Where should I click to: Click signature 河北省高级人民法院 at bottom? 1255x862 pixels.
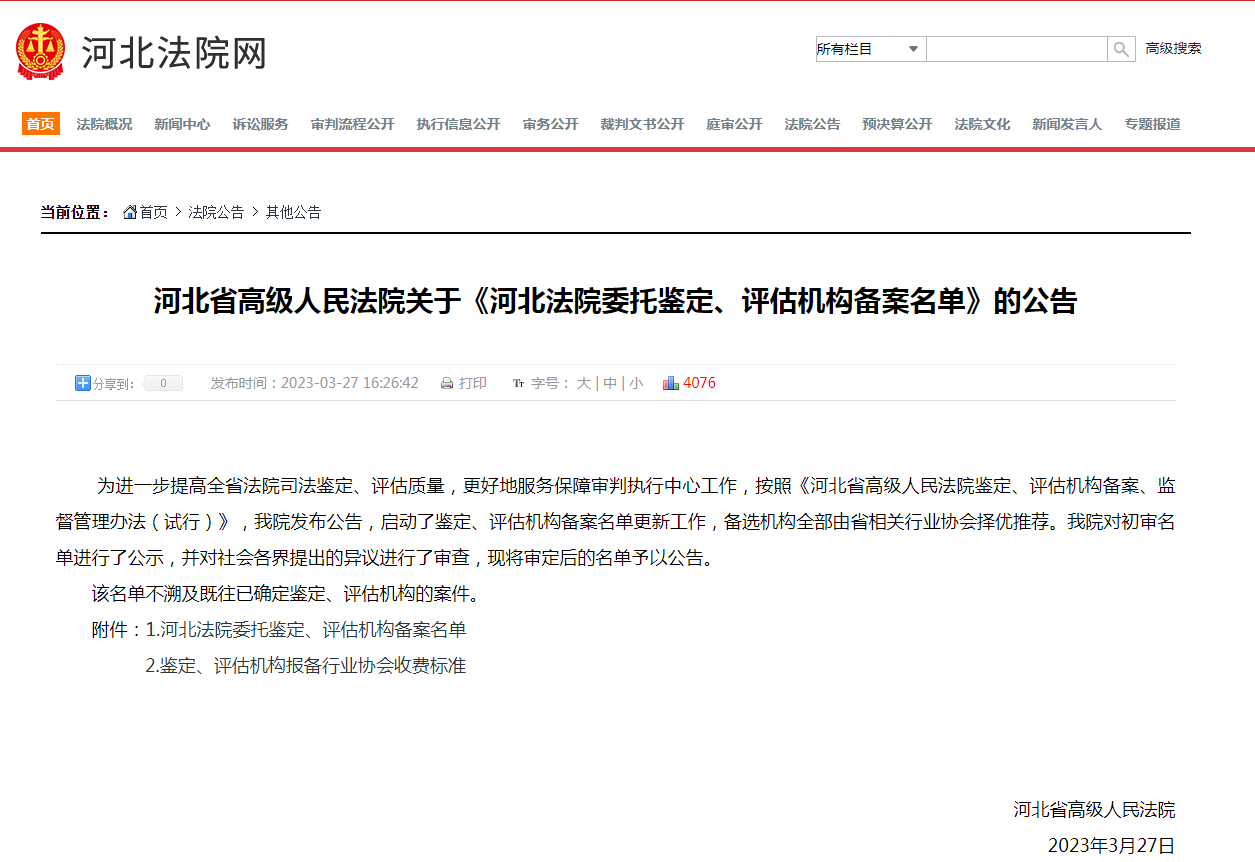click(1094, 810)
